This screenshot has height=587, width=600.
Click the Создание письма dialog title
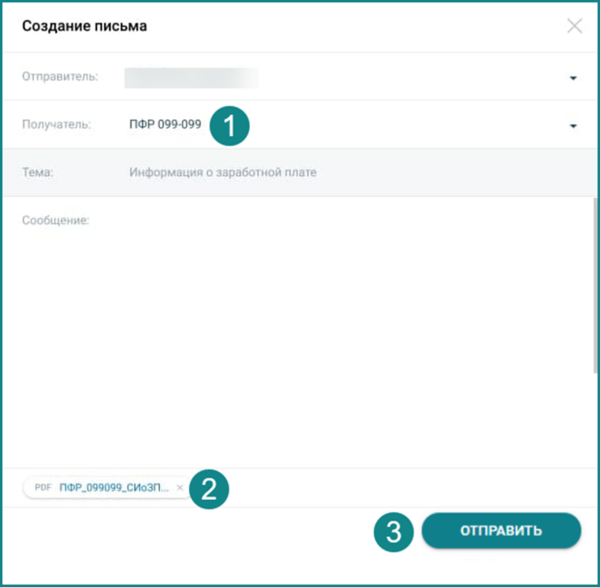(85, 26)
